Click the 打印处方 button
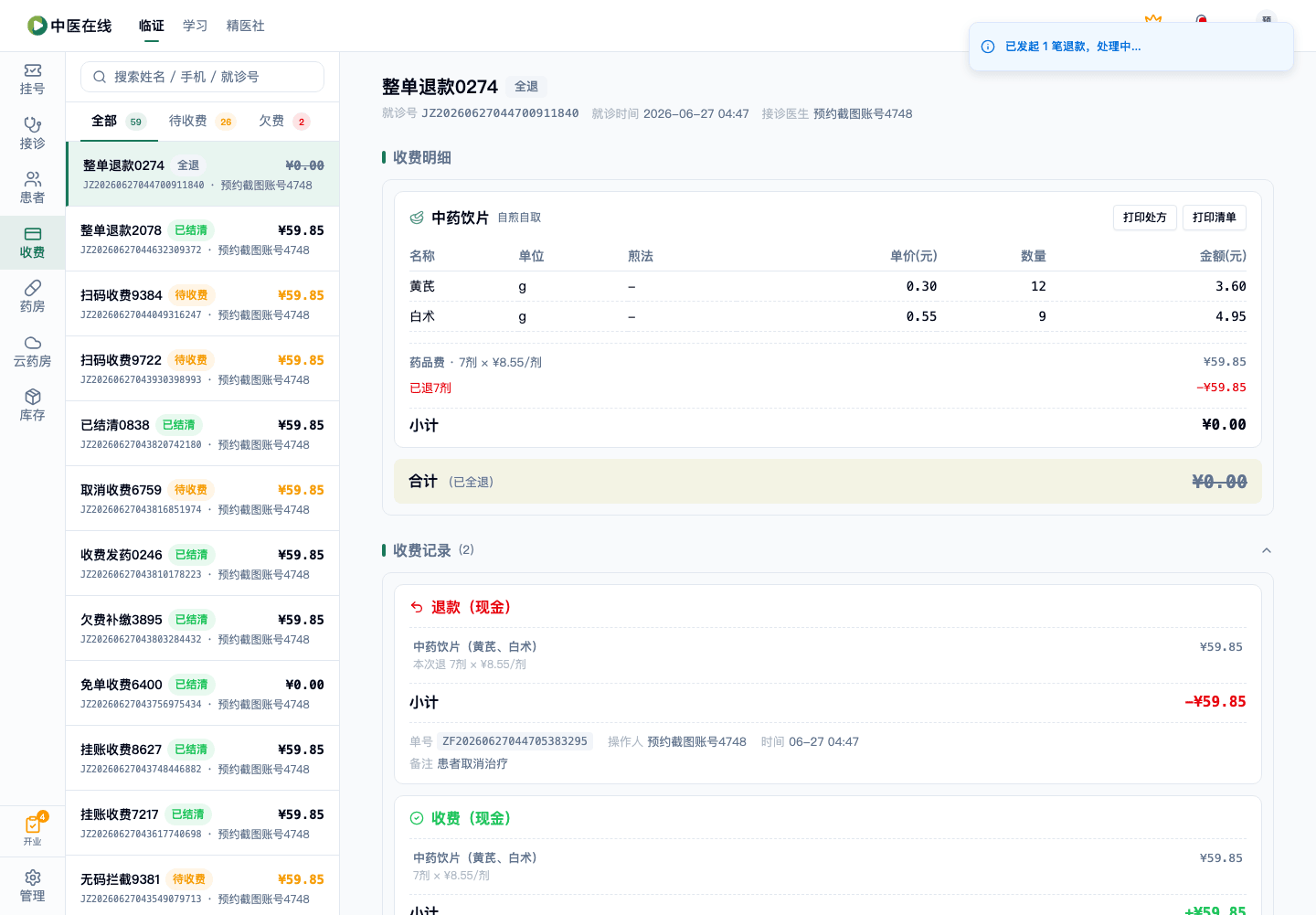Viewport: 1316px width, 915px height. (1145, 218)
